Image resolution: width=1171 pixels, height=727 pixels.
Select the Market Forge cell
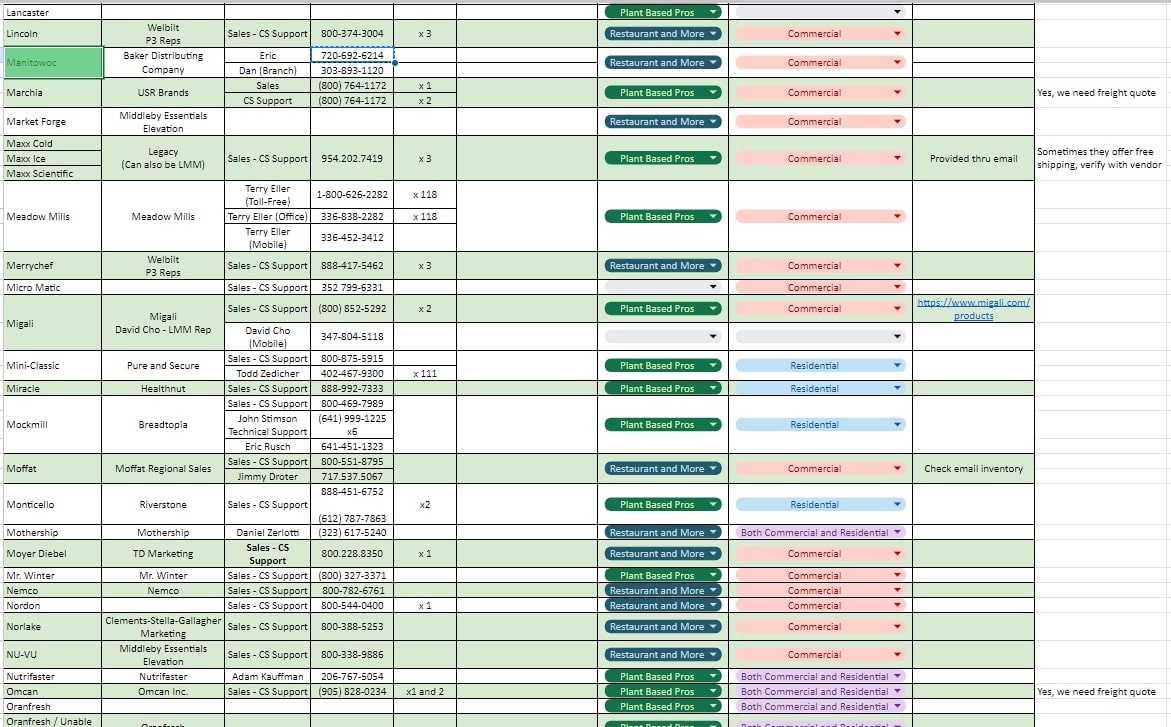(53, 122)
